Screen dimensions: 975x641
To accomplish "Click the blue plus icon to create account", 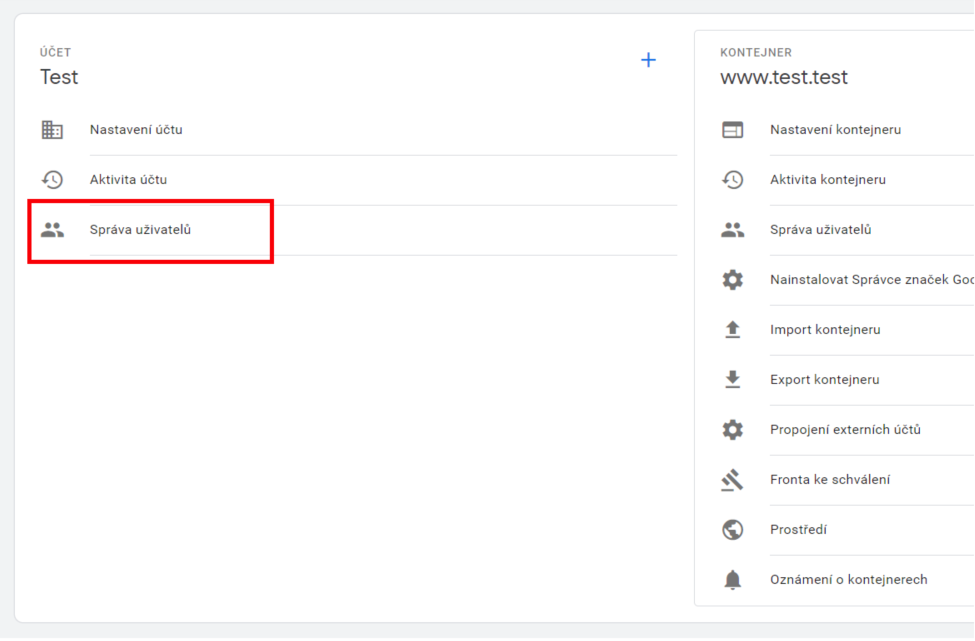I will [x=648, y=60].
